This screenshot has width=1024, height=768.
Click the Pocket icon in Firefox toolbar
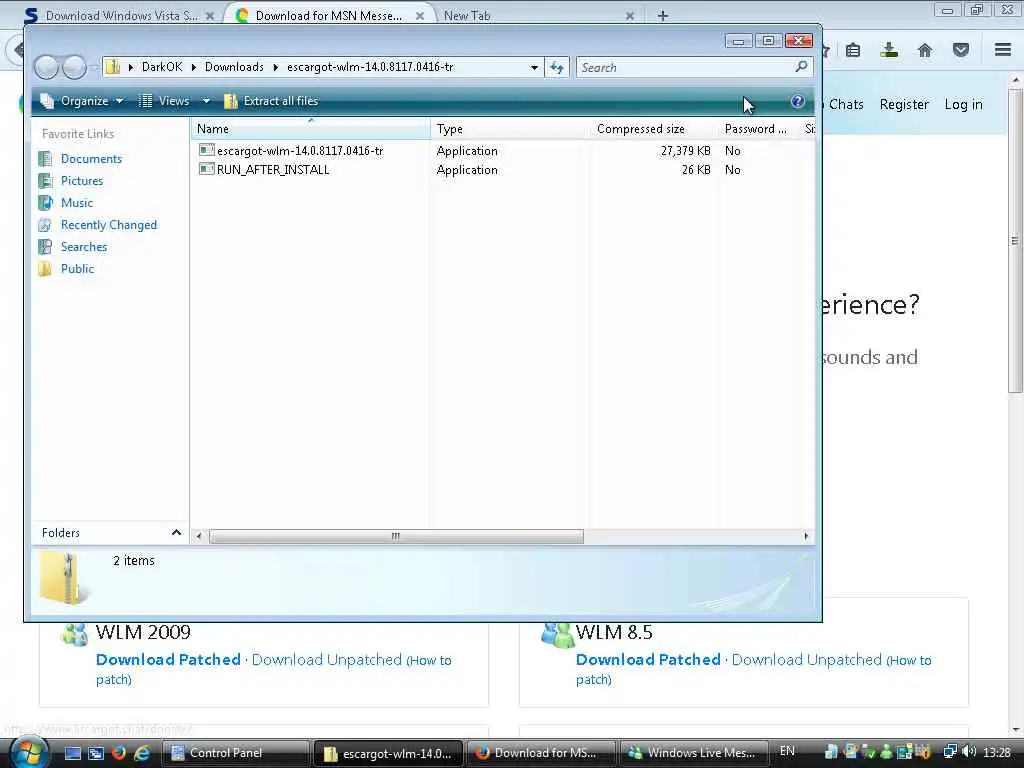(x=961, y=50)
